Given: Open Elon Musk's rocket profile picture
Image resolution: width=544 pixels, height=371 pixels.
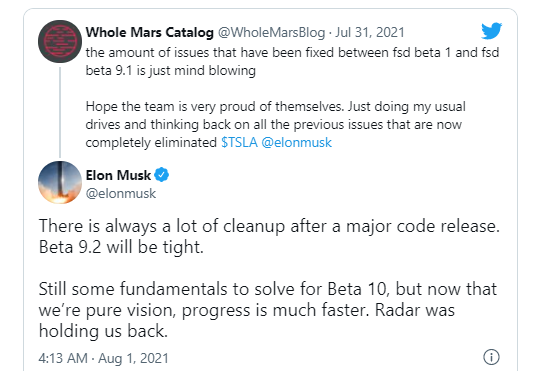Looking at the screenshot, I should tap(60, 182).
